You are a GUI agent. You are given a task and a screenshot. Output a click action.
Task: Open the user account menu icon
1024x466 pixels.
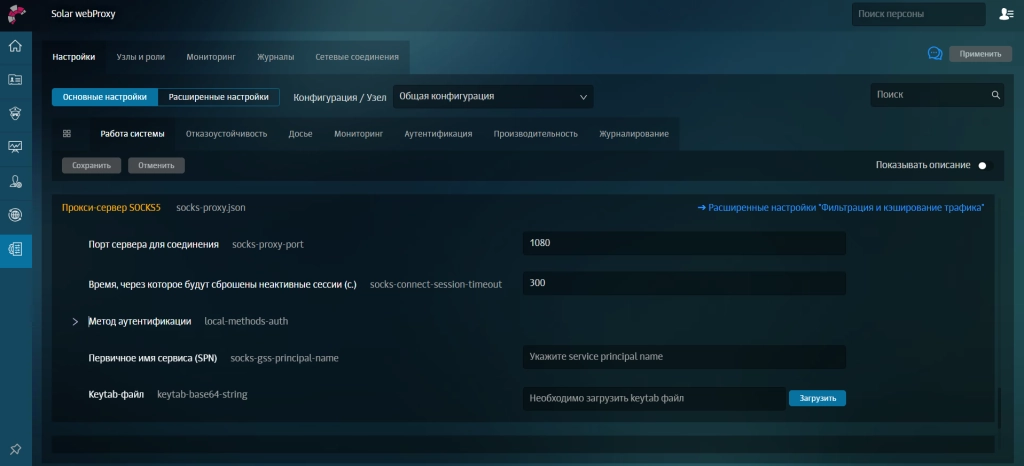click(x=1006, y=14)
